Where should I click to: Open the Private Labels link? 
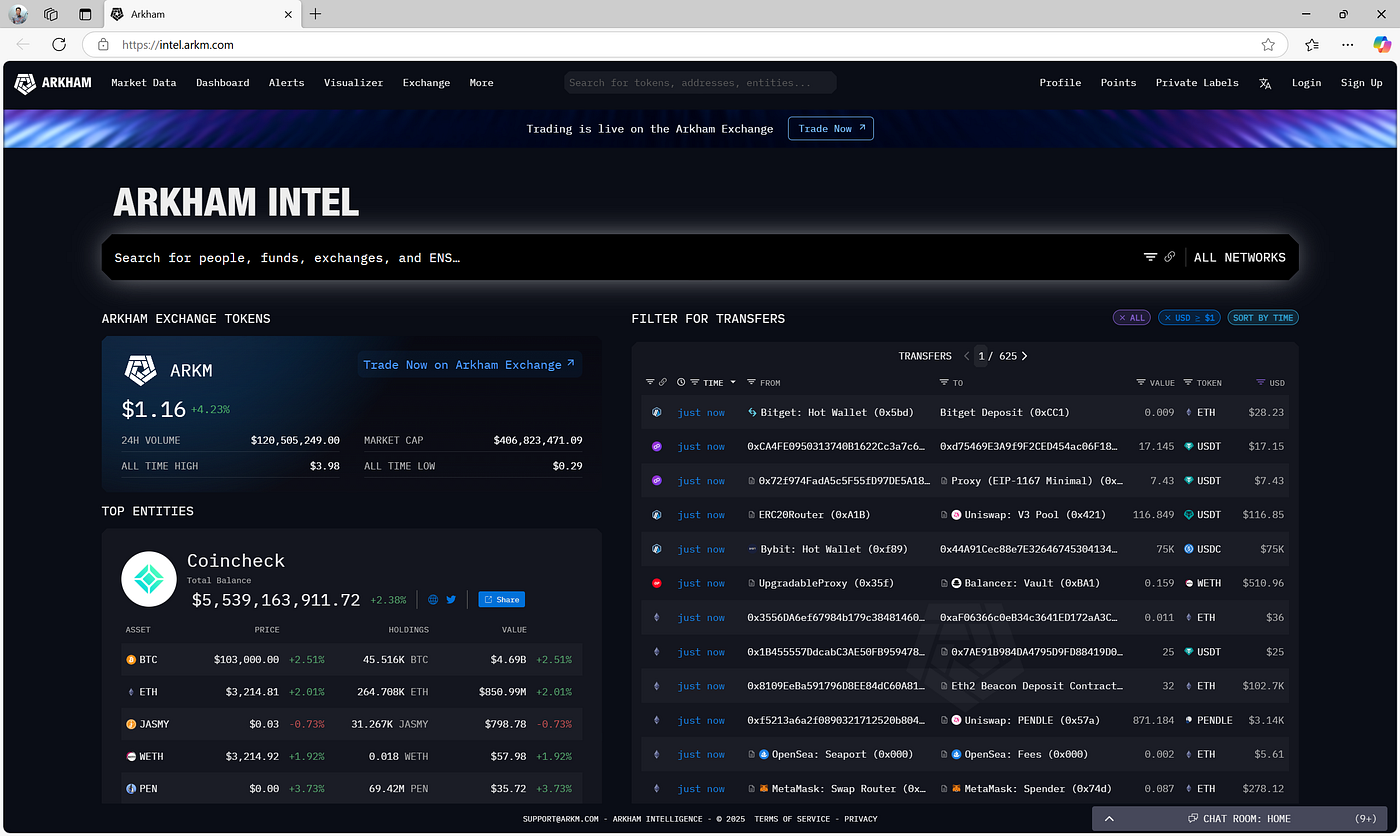click(x=1197, y=83)
